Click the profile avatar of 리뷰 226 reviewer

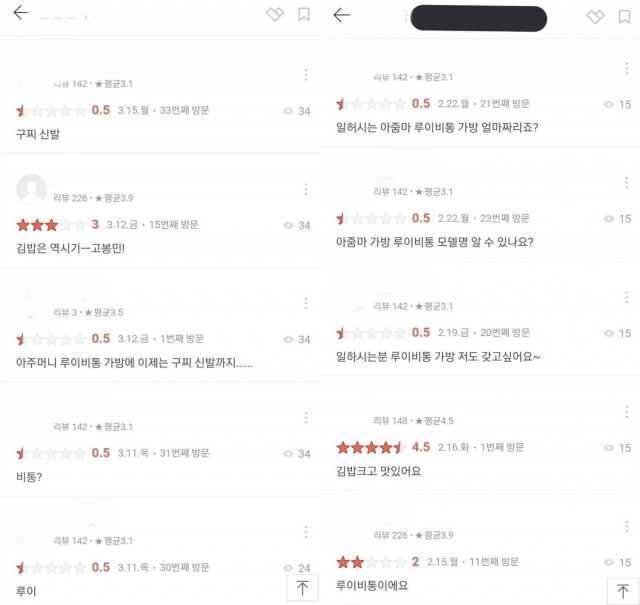tap(31, 189)
